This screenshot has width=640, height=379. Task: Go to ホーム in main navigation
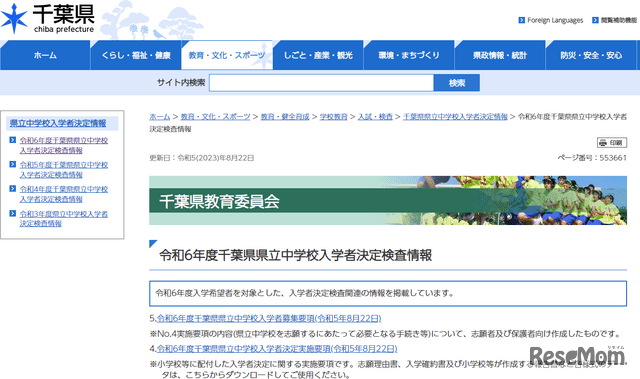45,55
